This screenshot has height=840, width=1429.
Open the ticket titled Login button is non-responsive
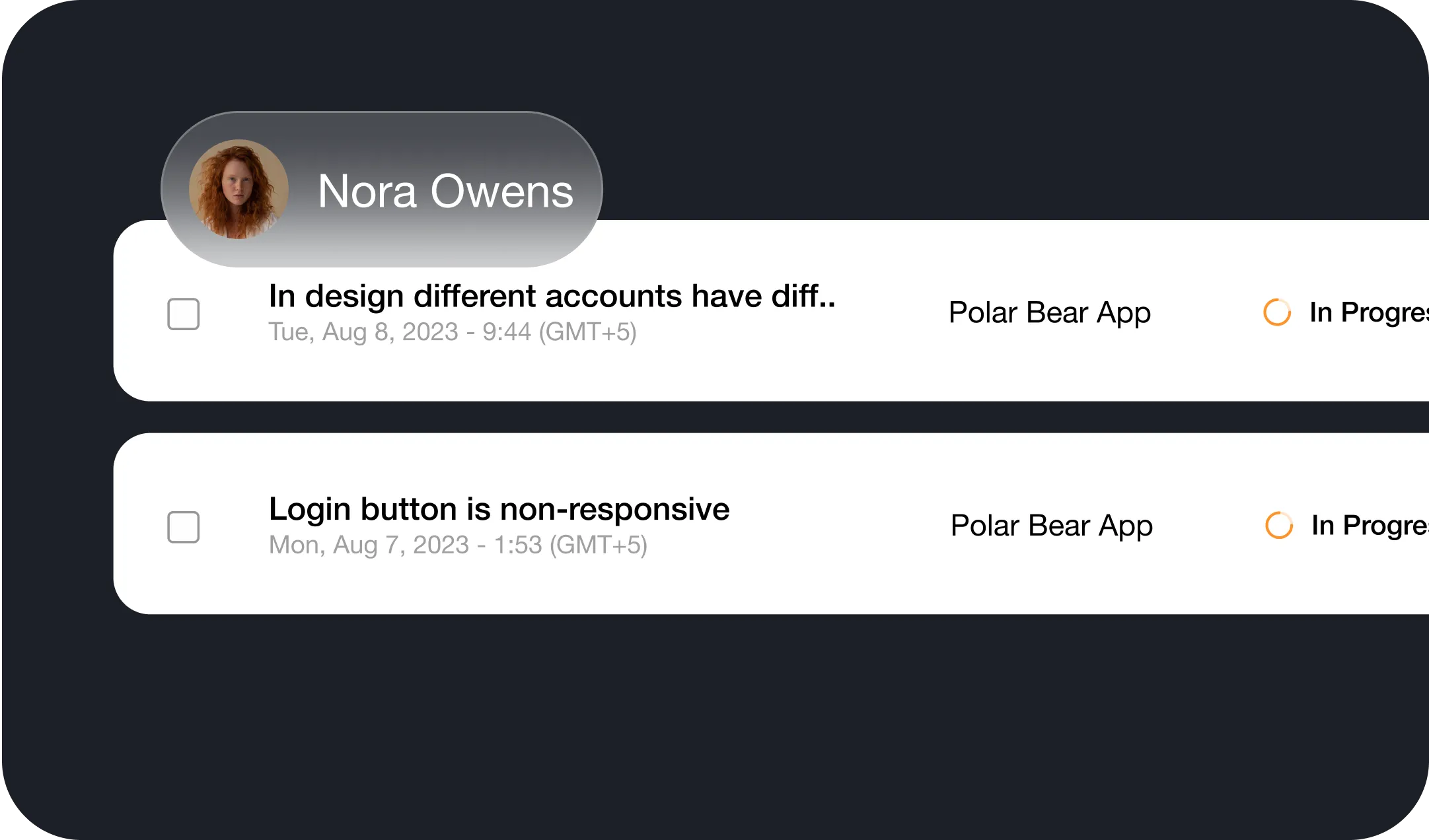tap(499, 508)
